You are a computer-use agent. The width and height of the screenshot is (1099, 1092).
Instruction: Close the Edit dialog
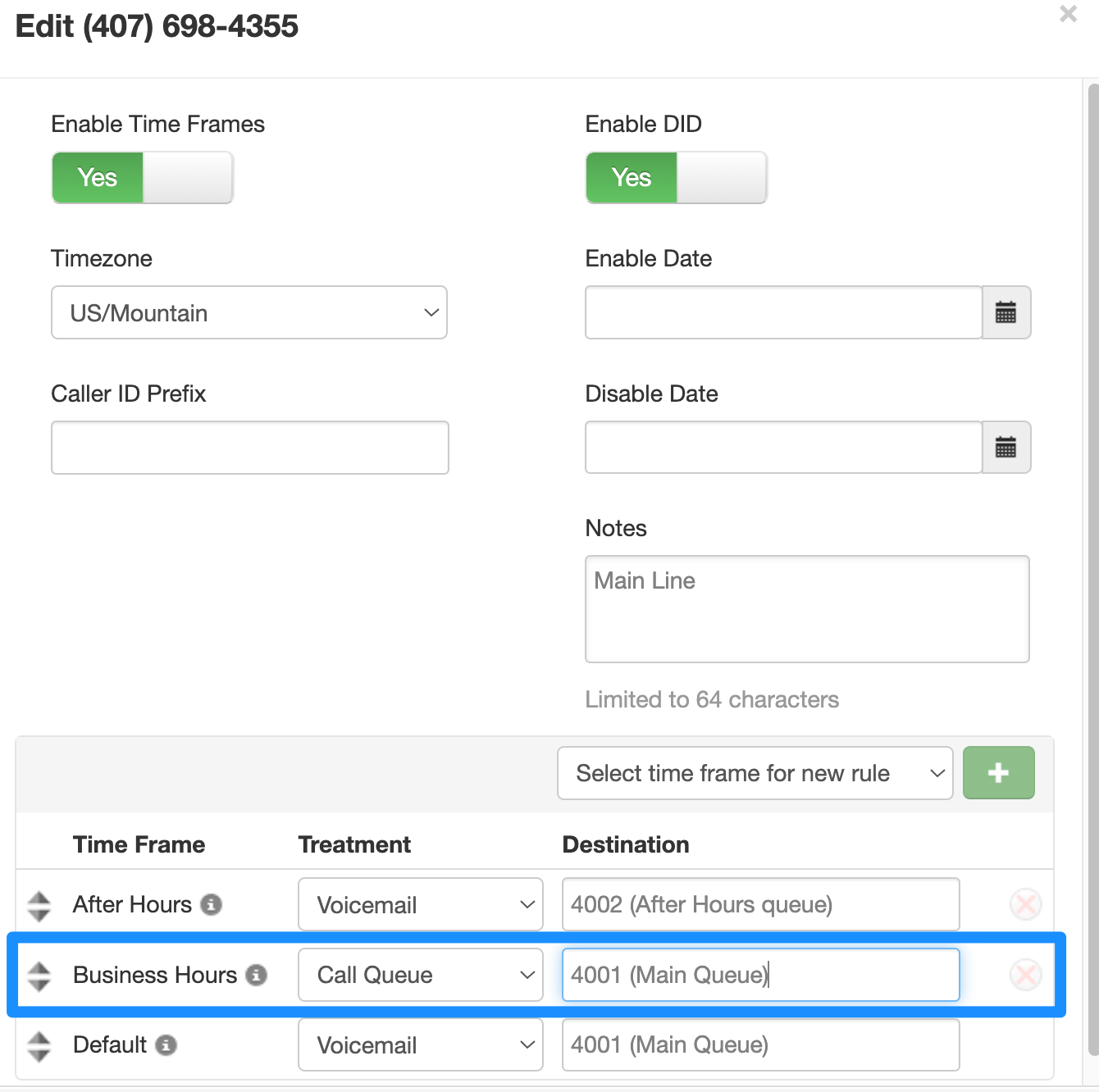(x=1067, y=14)
